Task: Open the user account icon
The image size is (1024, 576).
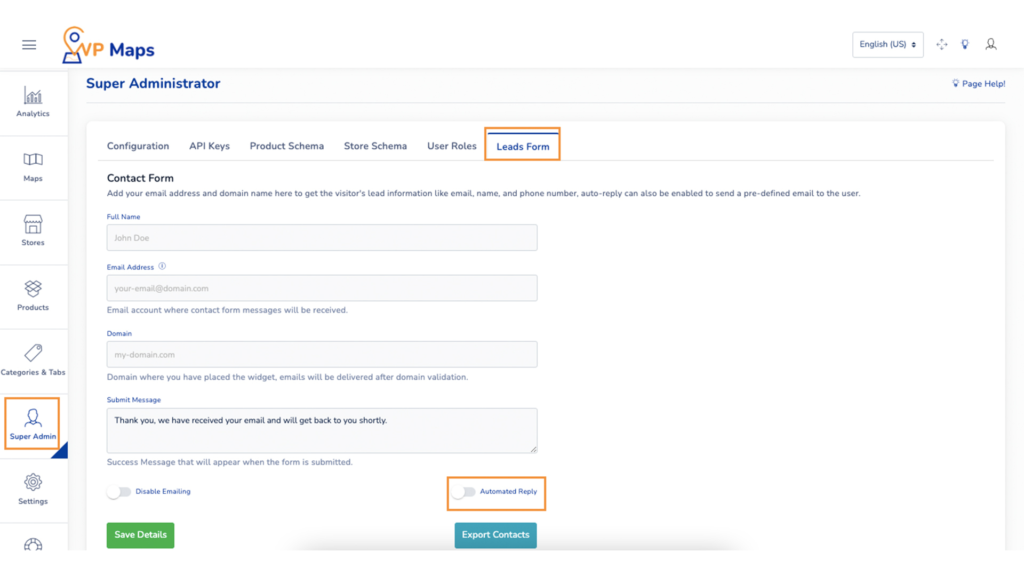Action: [x=991, y=44]
